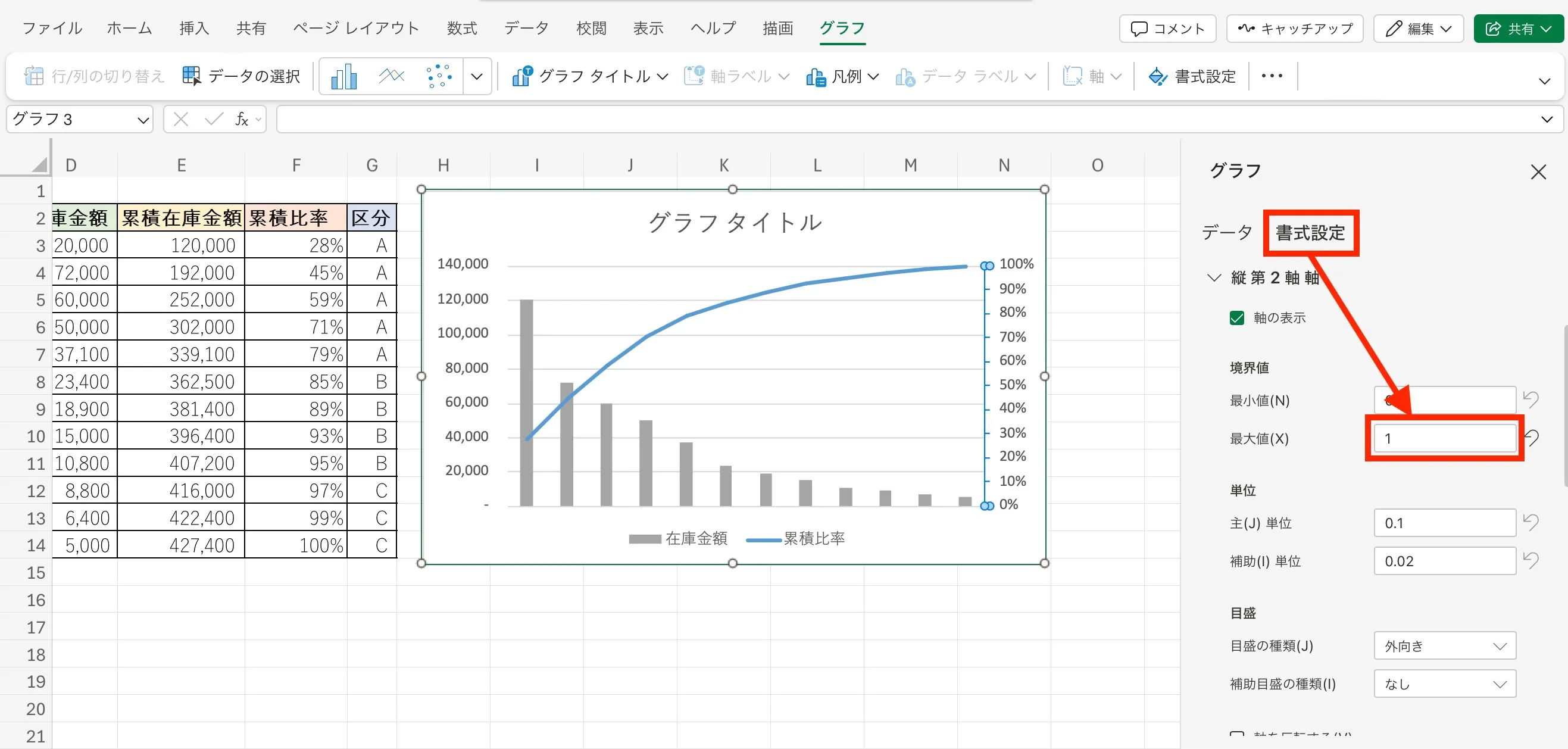Open the 書式設定 ribbon button

pyautogui.click(x=1192, y=76)
